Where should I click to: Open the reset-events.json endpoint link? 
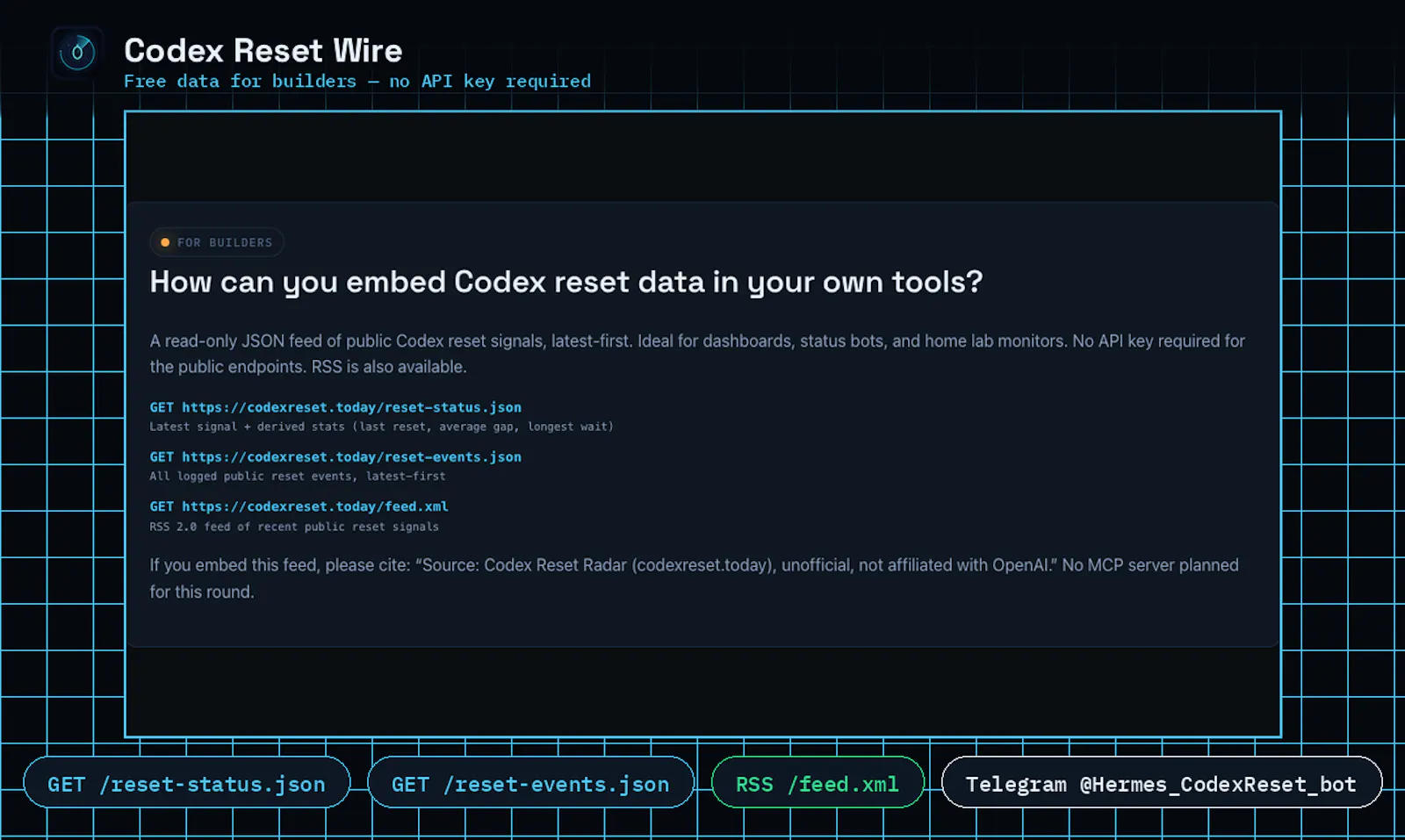[335, 456]
